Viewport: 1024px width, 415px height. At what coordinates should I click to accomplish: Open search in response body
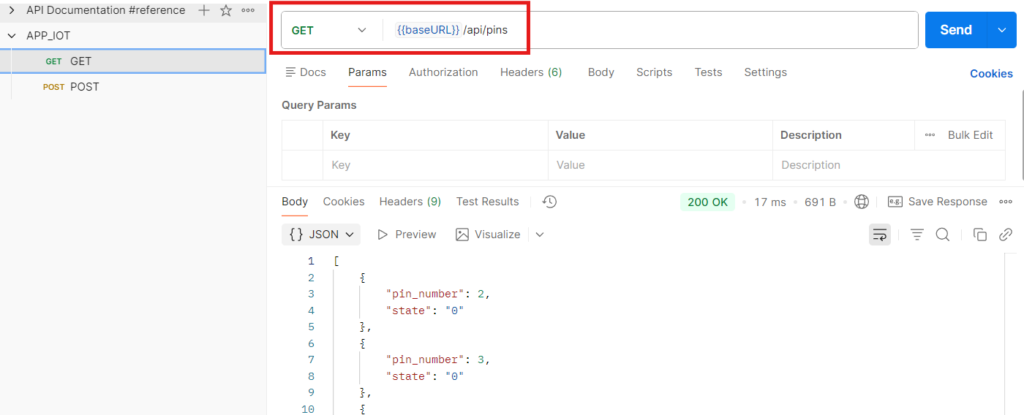coord(942,234)
